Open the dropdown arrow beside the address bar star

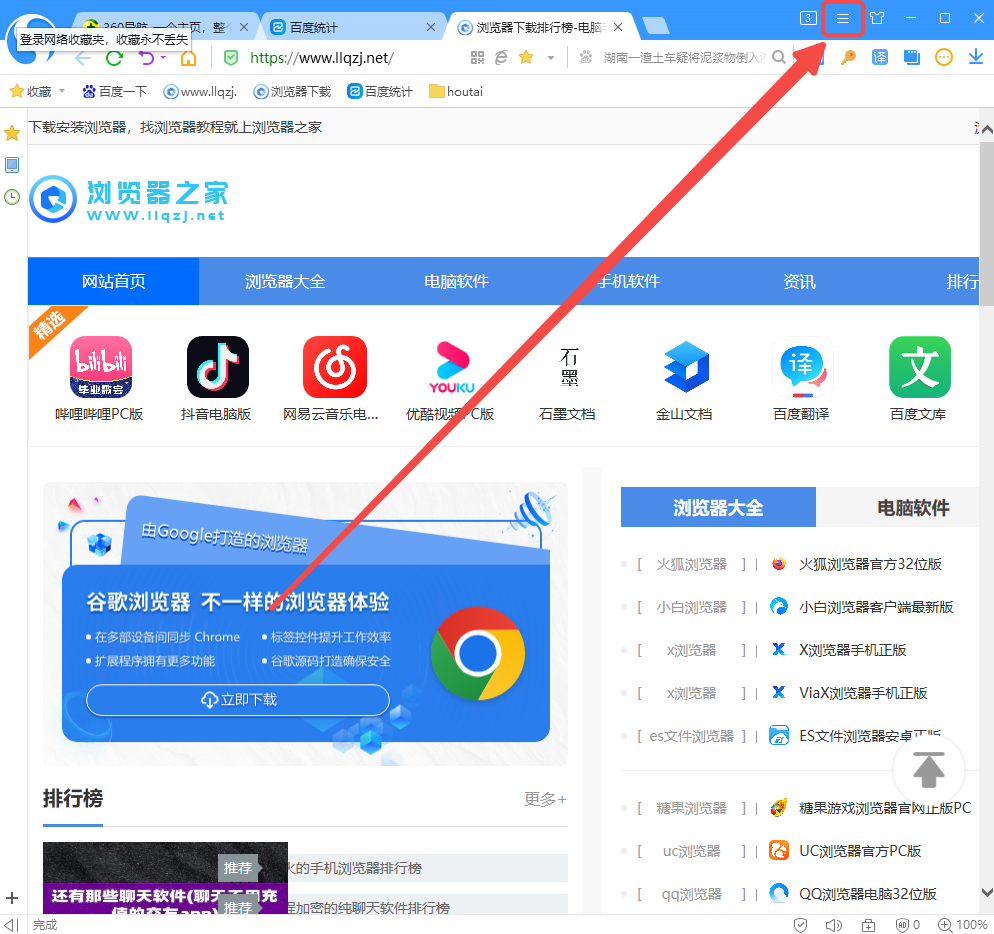[551, 58]
